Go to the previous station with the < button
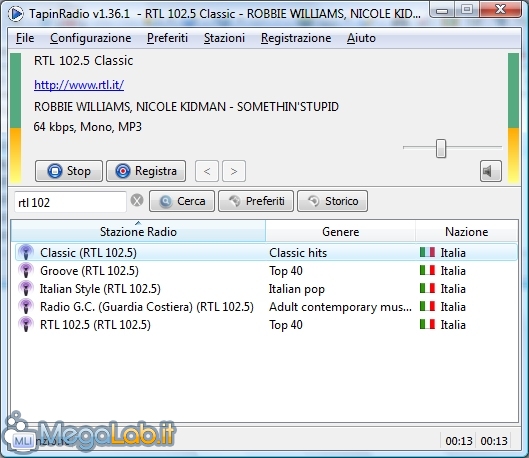The width and height of the screenshot is (529, 458). [x=207, y=171]
